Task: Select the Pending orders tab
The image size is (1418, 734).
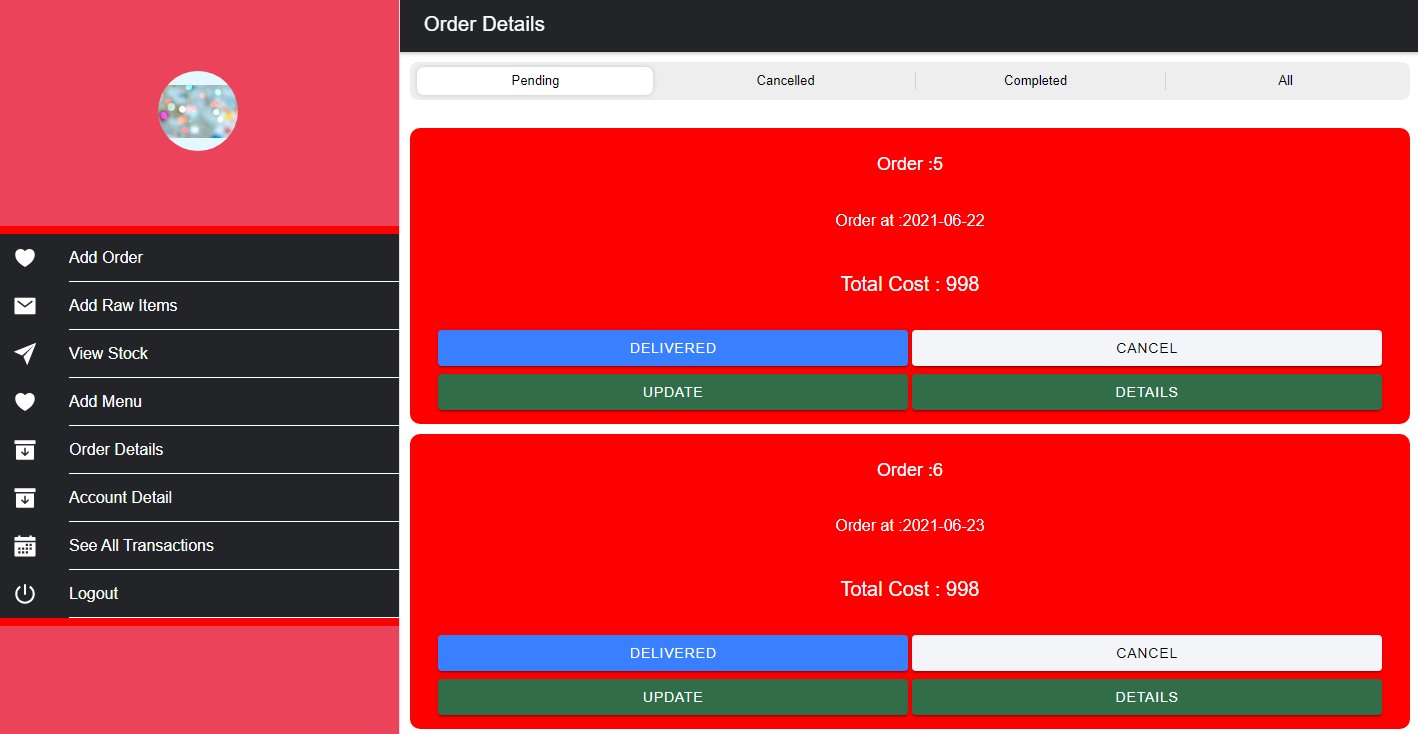Action: pos(535,81)
